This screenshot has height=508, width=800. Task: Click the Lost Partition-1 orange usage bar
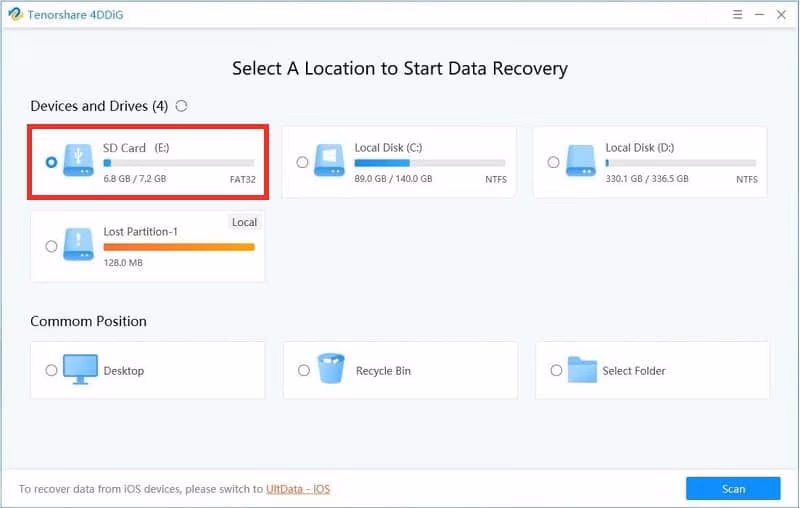pyautogui.click(x=179, y=246)
